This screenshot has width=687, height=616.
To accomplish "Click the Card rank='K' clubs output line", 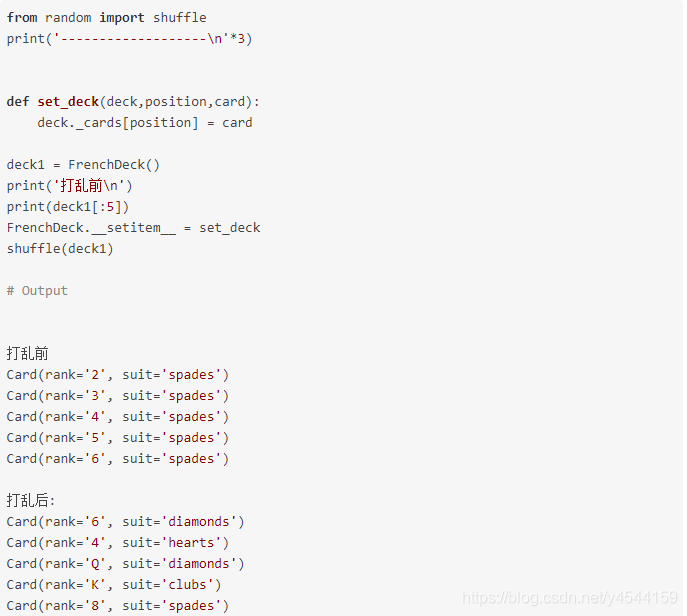I will (x=113, y=584).
